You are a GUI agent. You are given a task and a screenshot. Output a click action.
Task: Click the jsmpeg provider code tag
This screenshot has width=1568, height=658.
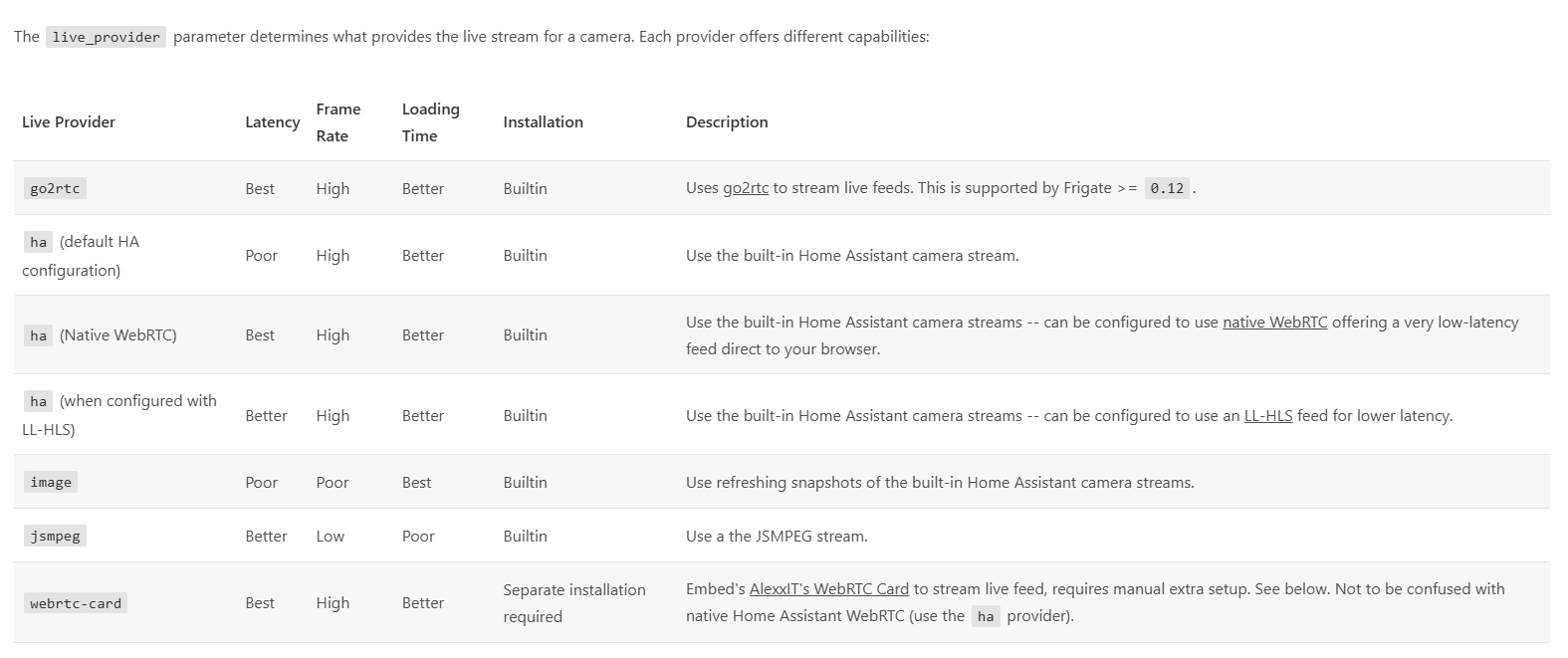tap(55, 536)
